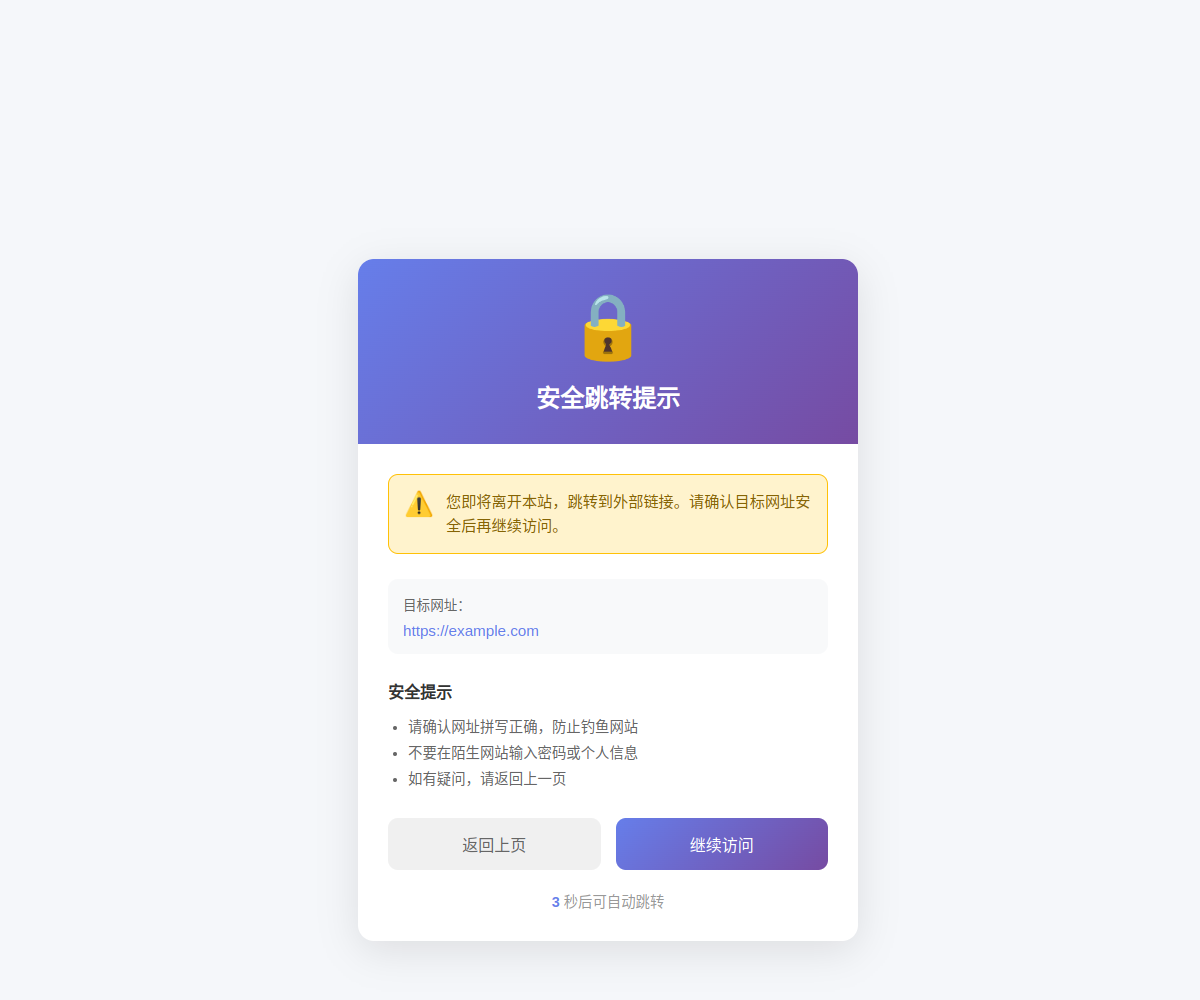Click the bullet before the third safety tip
This screenshot has height=1000, width=1200.
tap(395, 780)
